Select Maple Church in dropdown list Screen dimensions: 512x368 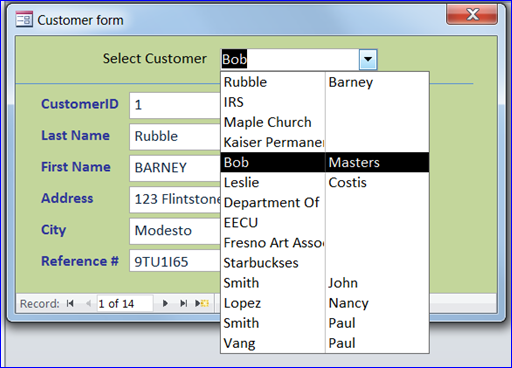click(x=325, y=122)
